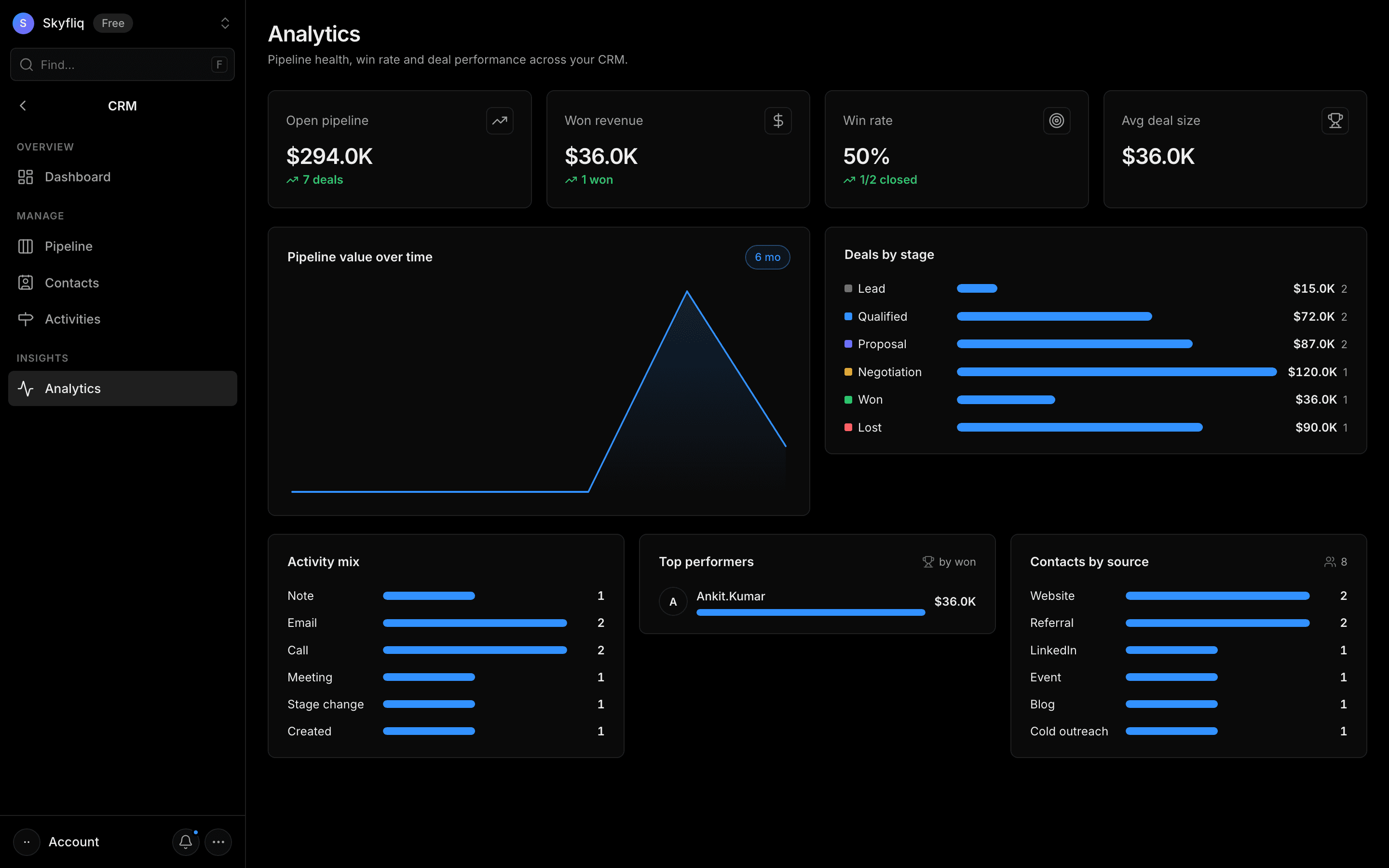Click the Contacts card icon
This screenshot has height=868, width=1389.
click(26, 283)
